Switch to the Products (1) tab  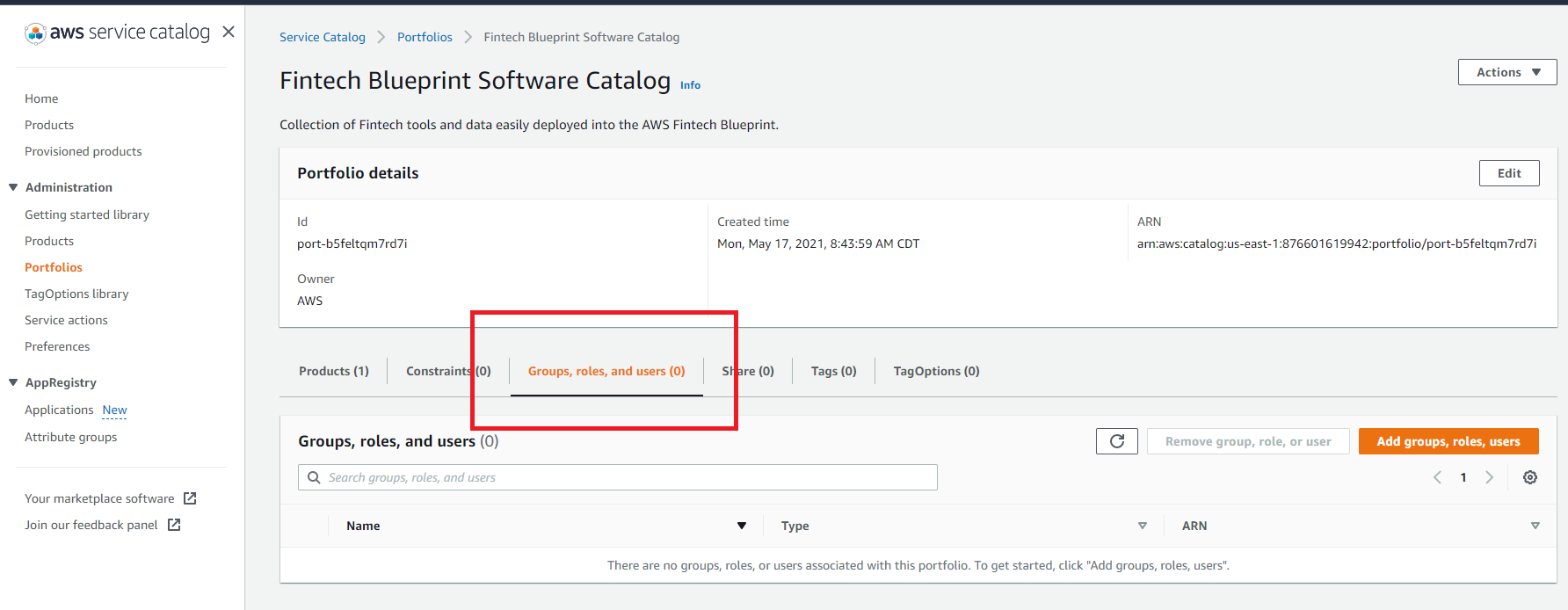(334, 371)
